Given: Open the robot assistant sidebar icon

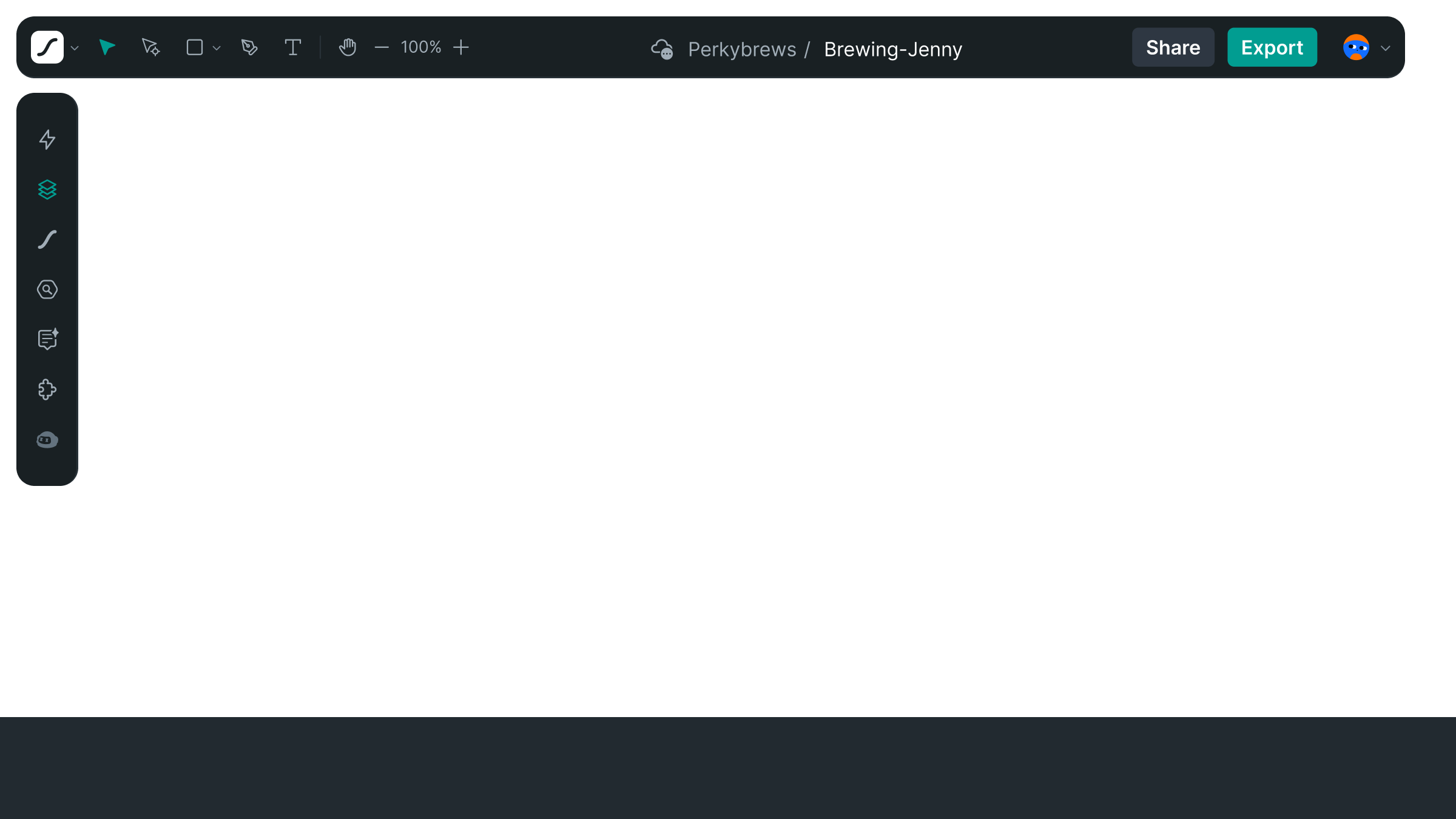Looking at the screenshot, I should (x=47, y=440).
